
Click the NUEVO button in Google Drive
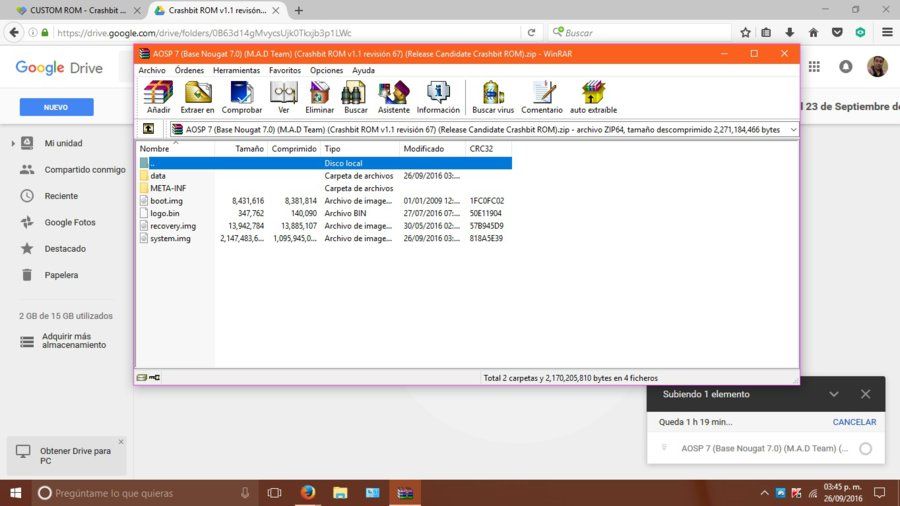[56, 107]
